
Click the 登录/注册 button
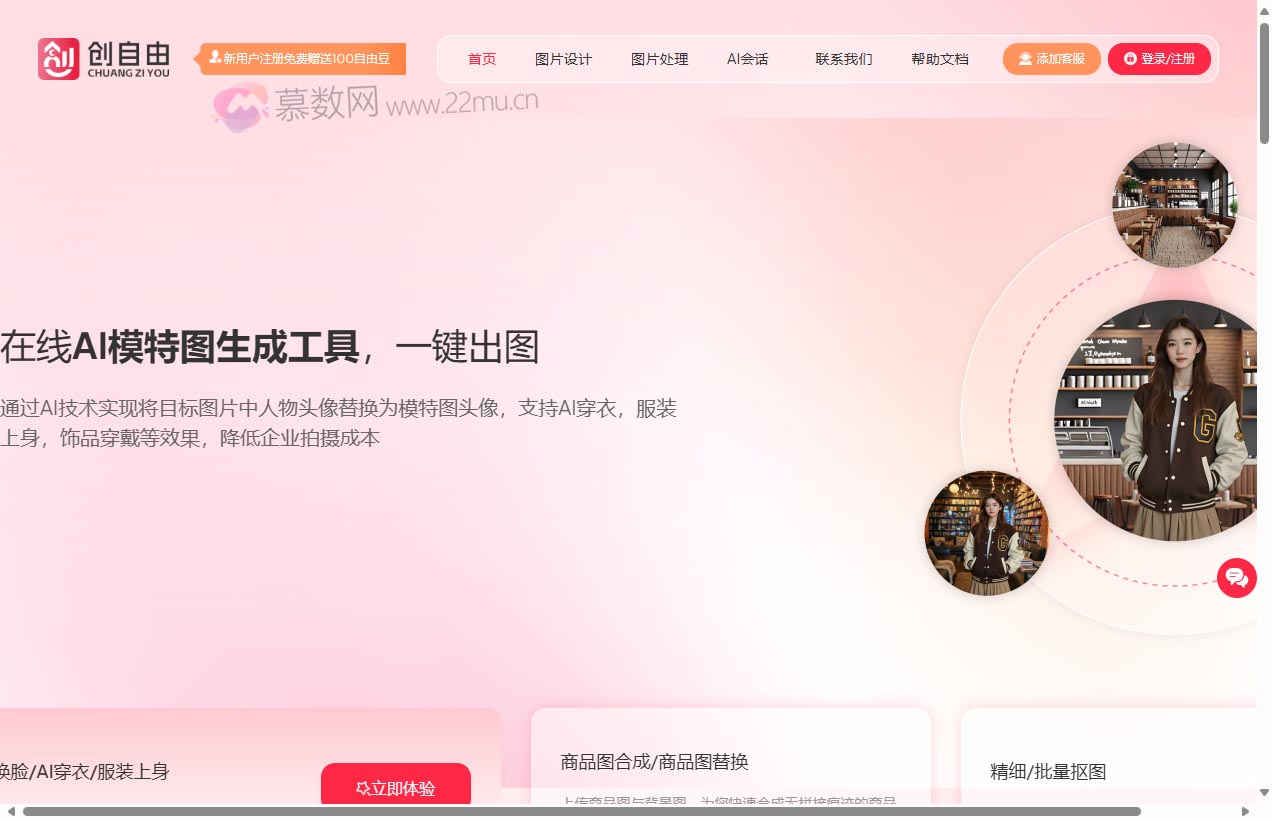point(1160,58)
